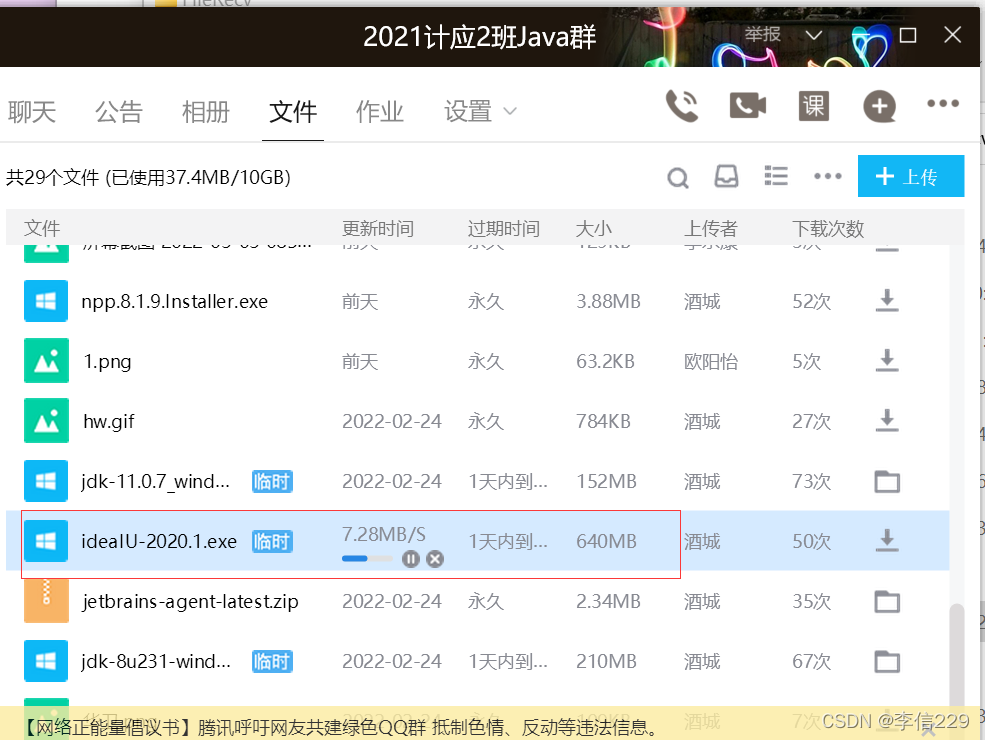Click the 上传 upload button

pyautogui.click(x=911, y=176)
